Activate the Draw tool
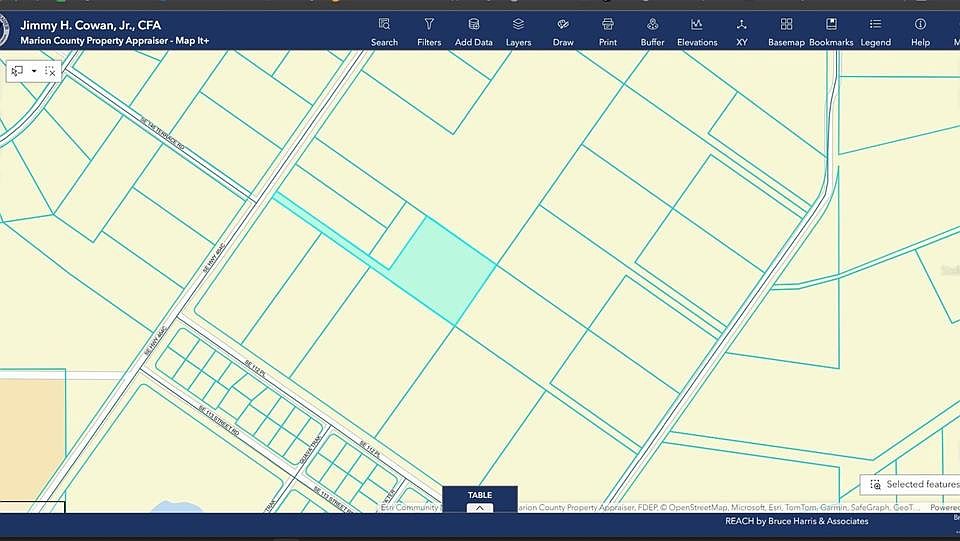The height and width of the screenshot is (541, 960). [563, 30]
